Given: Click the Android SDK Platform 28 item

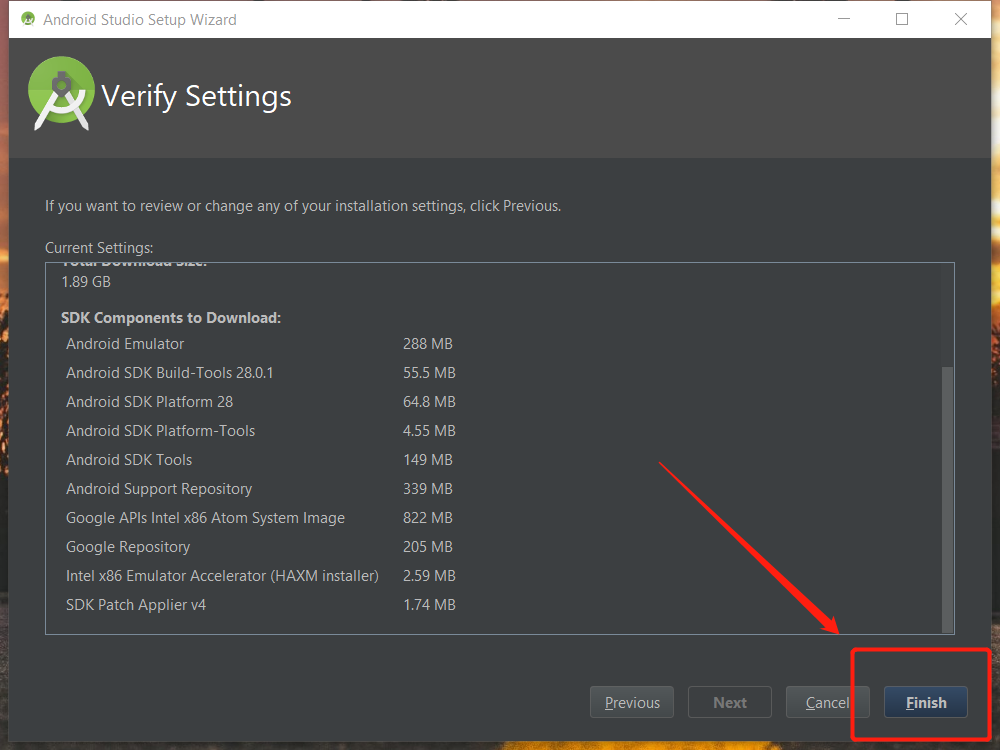Looking at the screenshot, I should 149,402.
